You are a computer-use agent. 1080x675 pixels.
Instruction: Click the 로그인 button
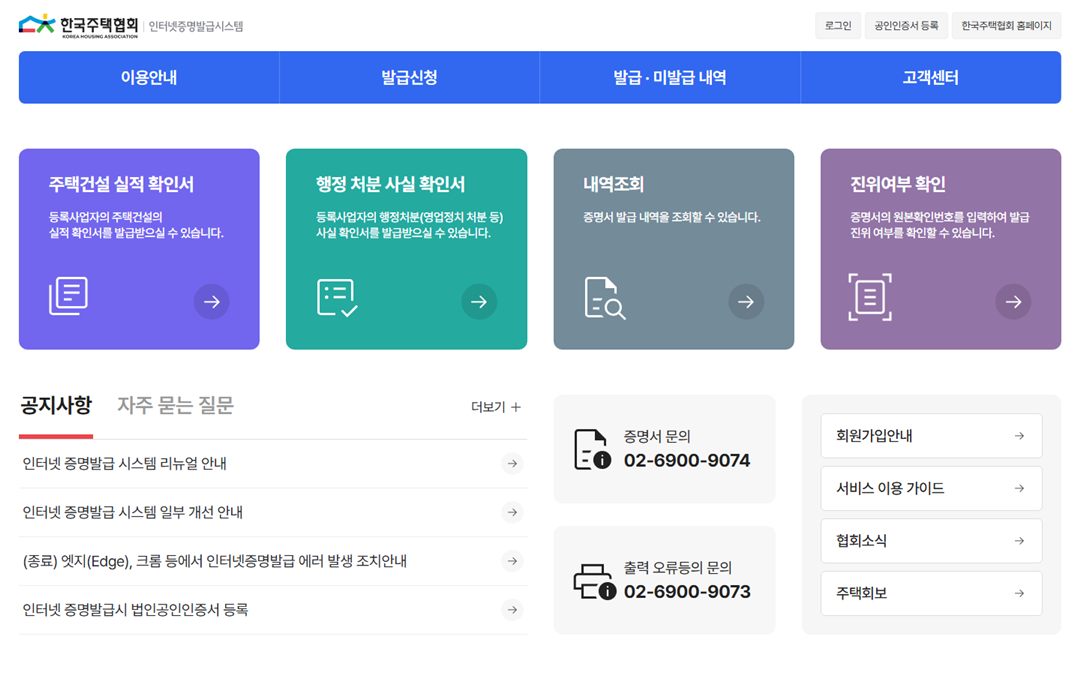tap(838, 25)
